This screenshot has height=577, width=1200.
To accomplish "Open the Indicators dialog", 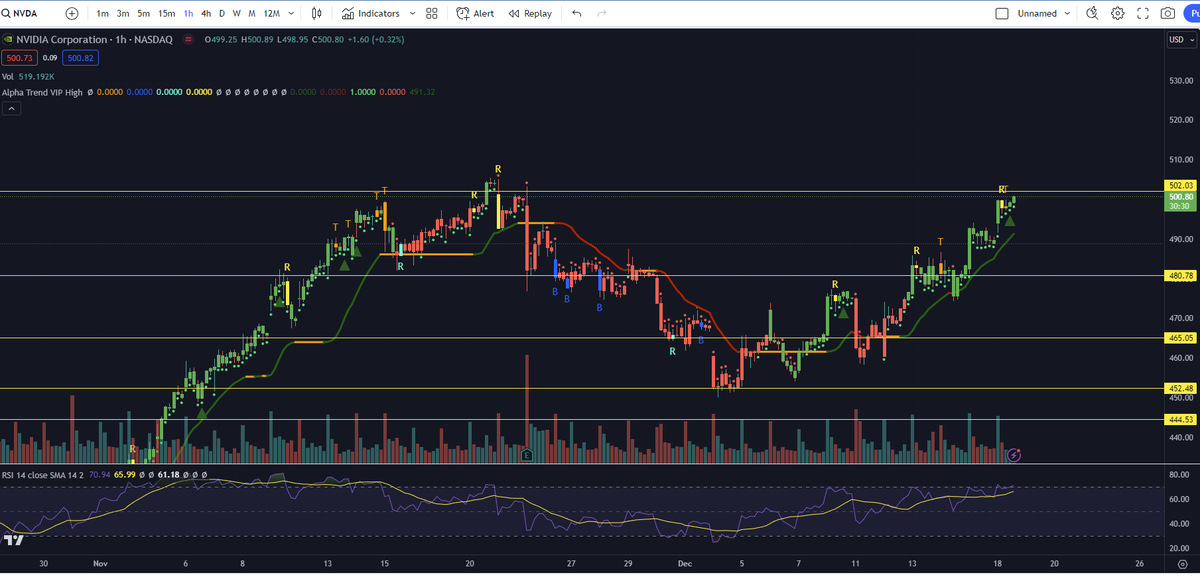I will point(371,13).
